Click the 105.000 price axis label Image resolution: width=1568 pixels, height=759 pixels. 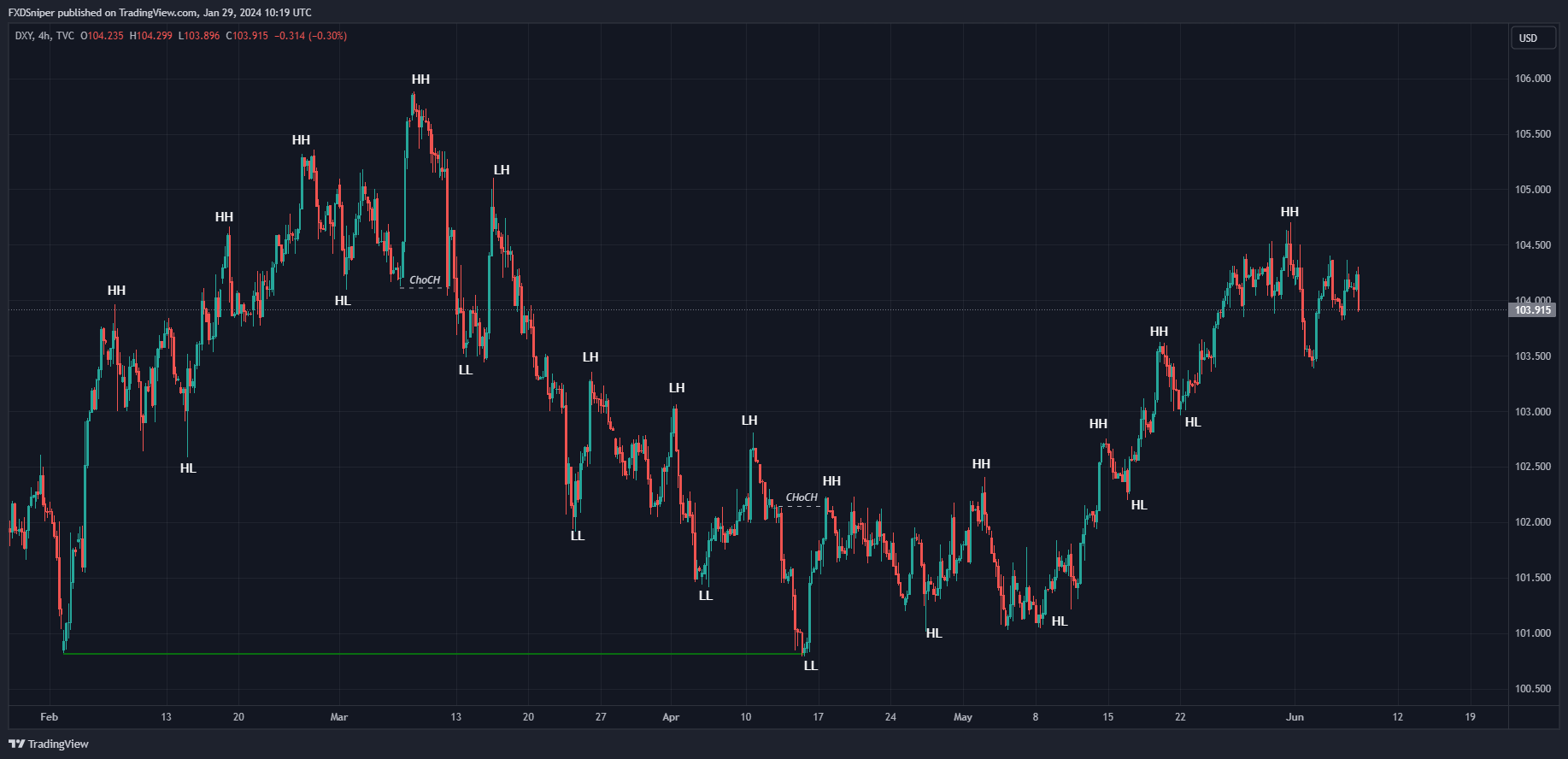pos(1533,190)
